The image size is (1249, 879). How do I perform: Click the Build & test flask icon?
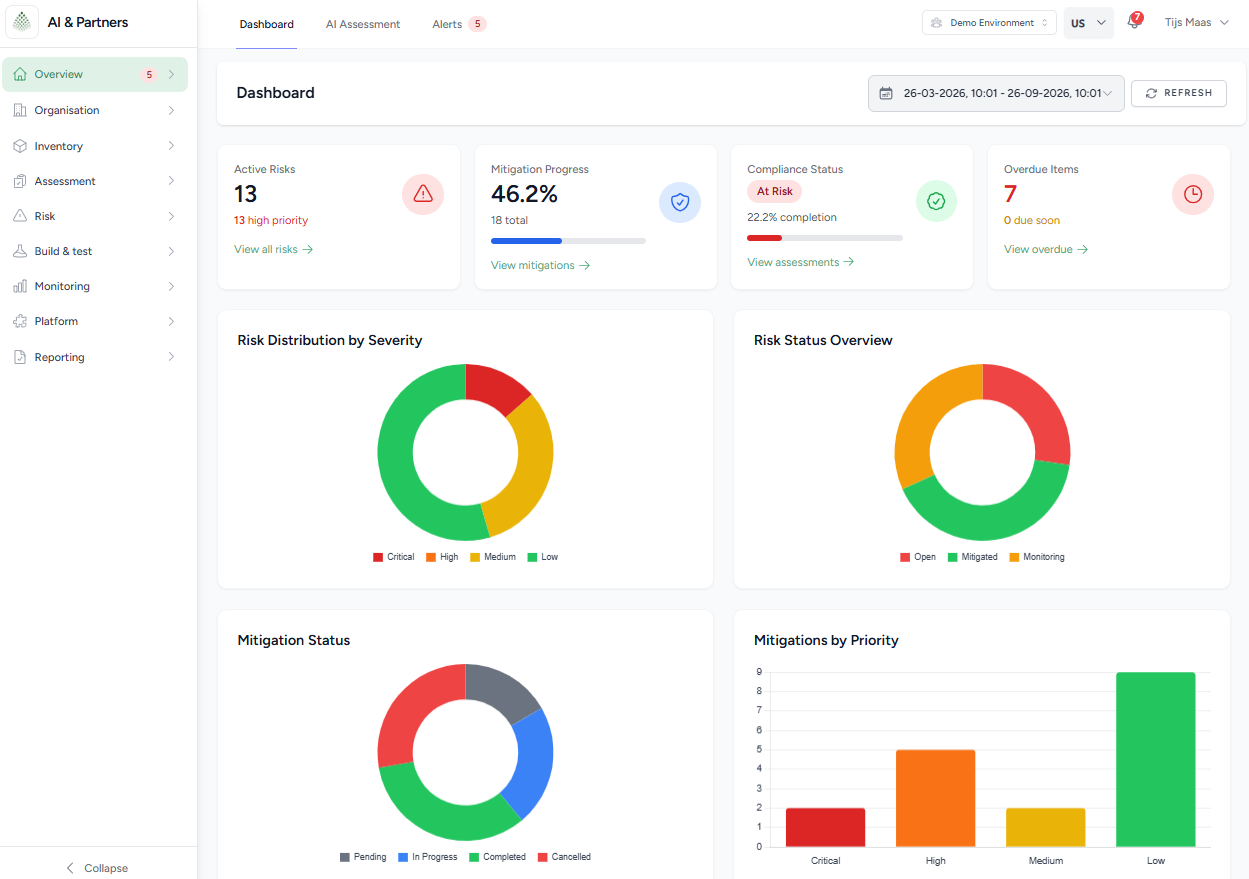click(x=20, y=251)
